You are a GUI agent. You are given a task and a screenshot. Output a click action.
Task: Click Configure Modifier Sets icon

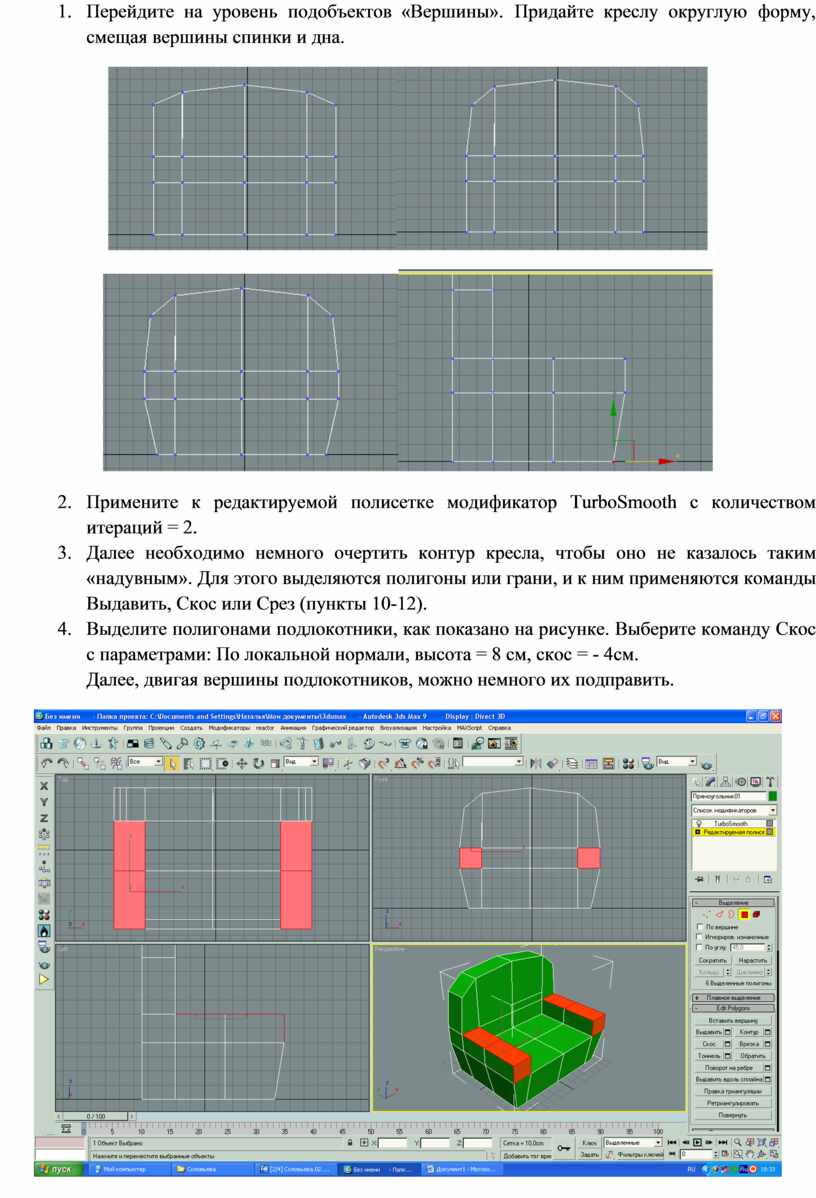point(768,879)
